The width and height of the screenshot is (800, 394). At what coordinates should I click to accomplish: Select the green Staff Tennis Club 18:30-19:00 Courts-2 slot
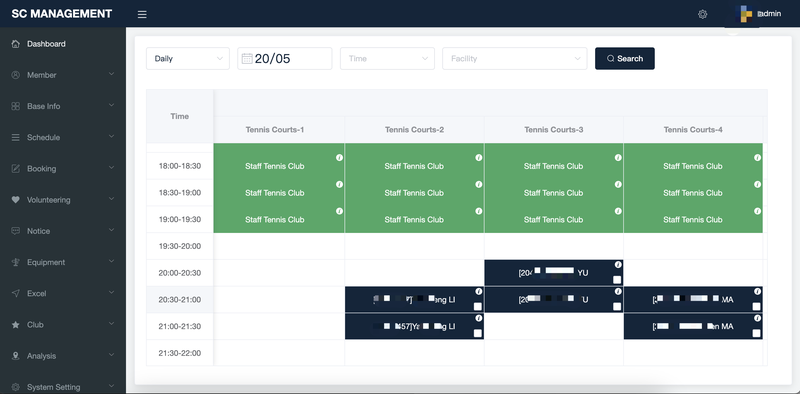414,193
